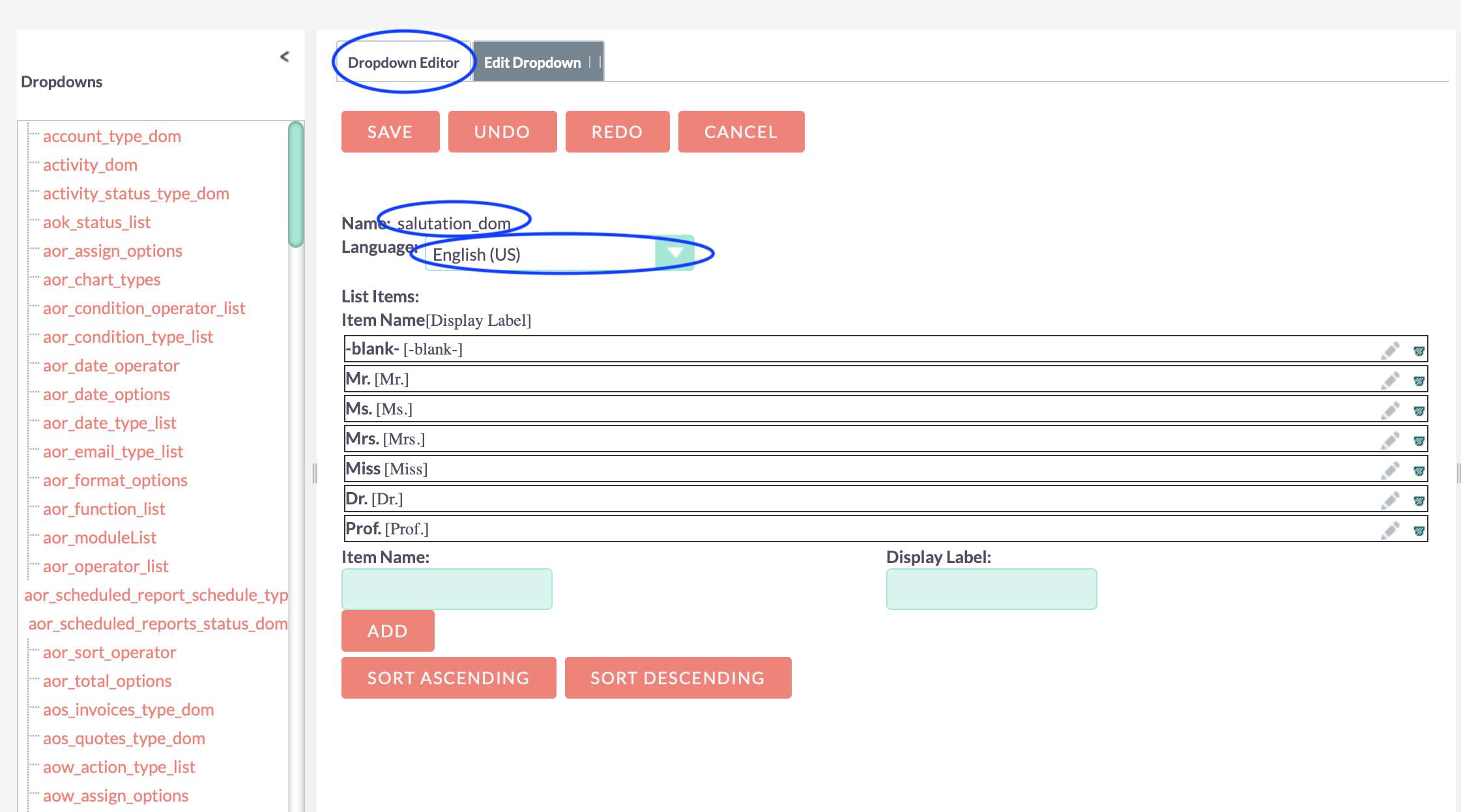Open aor_scheduled_report_schedule_typ entry
This screenshot has height=812, width=1461.
[156, 595]
